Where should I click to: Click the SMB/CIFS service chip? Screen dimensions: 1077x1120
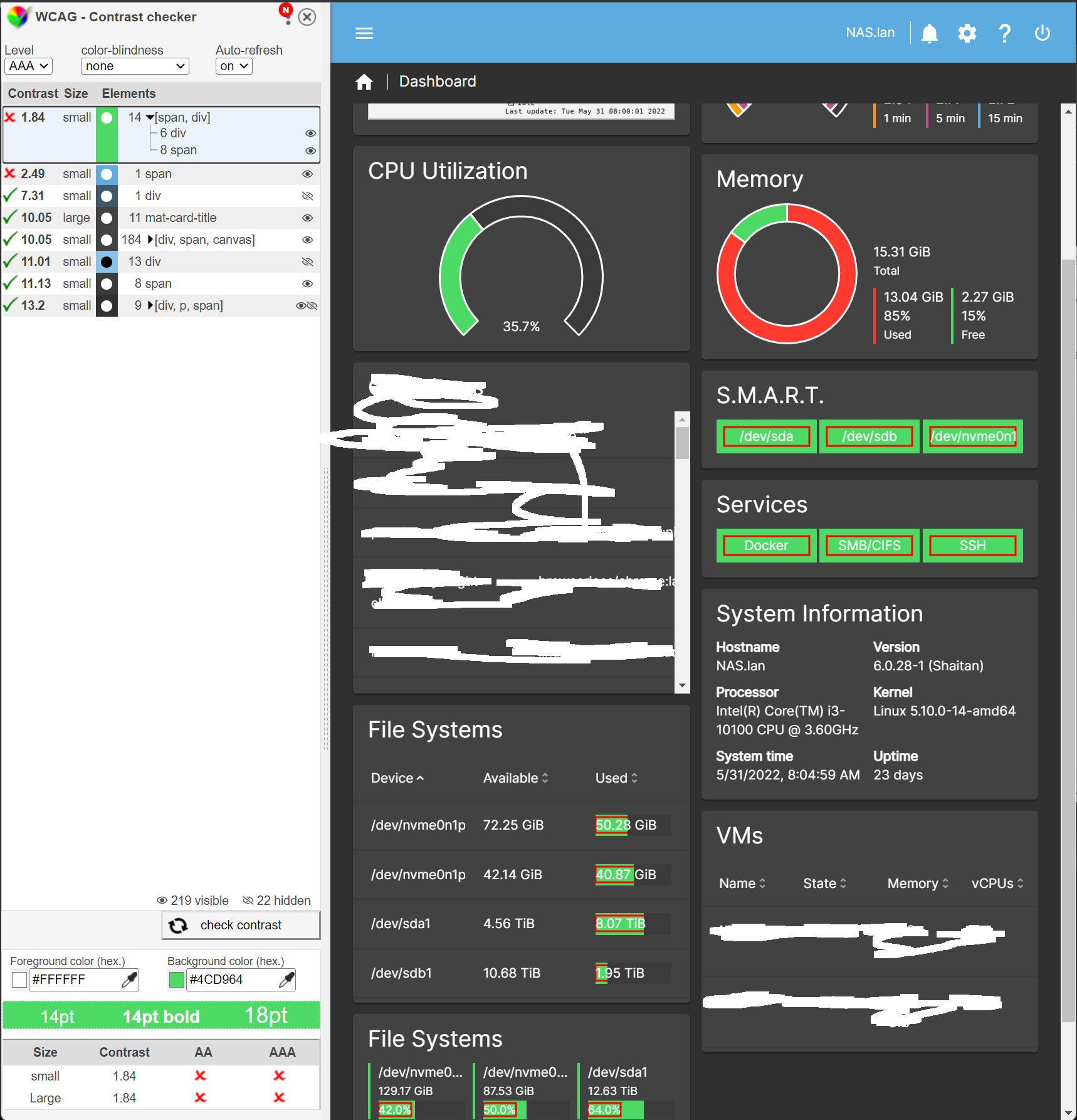coord(869,546)
